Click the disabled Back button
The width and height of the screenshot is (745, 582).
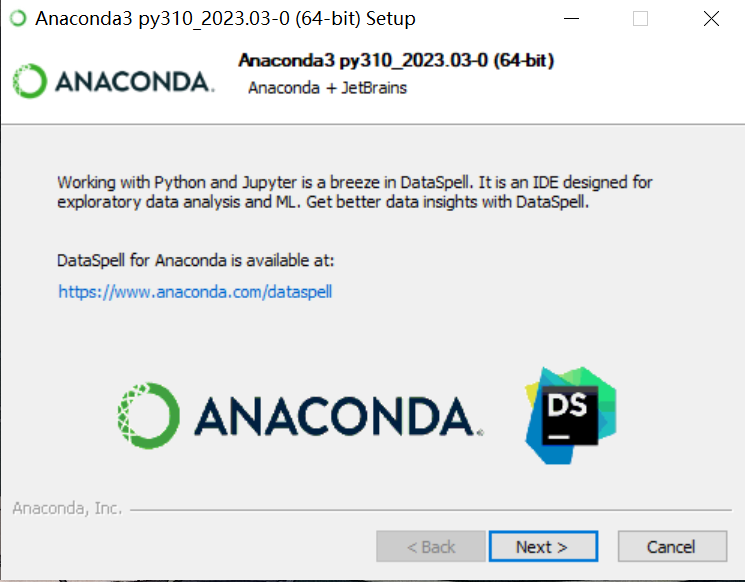(430, 546)
